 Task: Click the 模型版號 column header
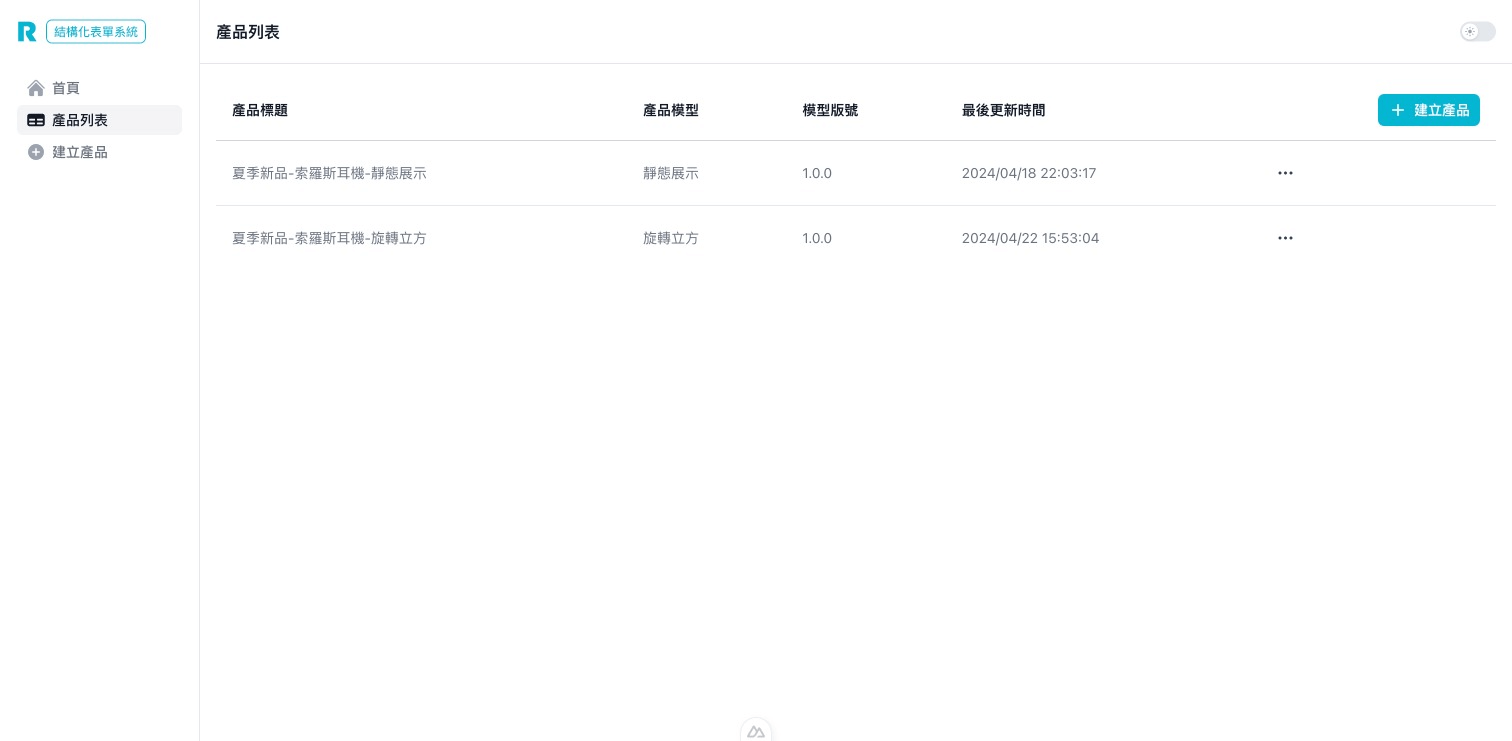point(830,110)
